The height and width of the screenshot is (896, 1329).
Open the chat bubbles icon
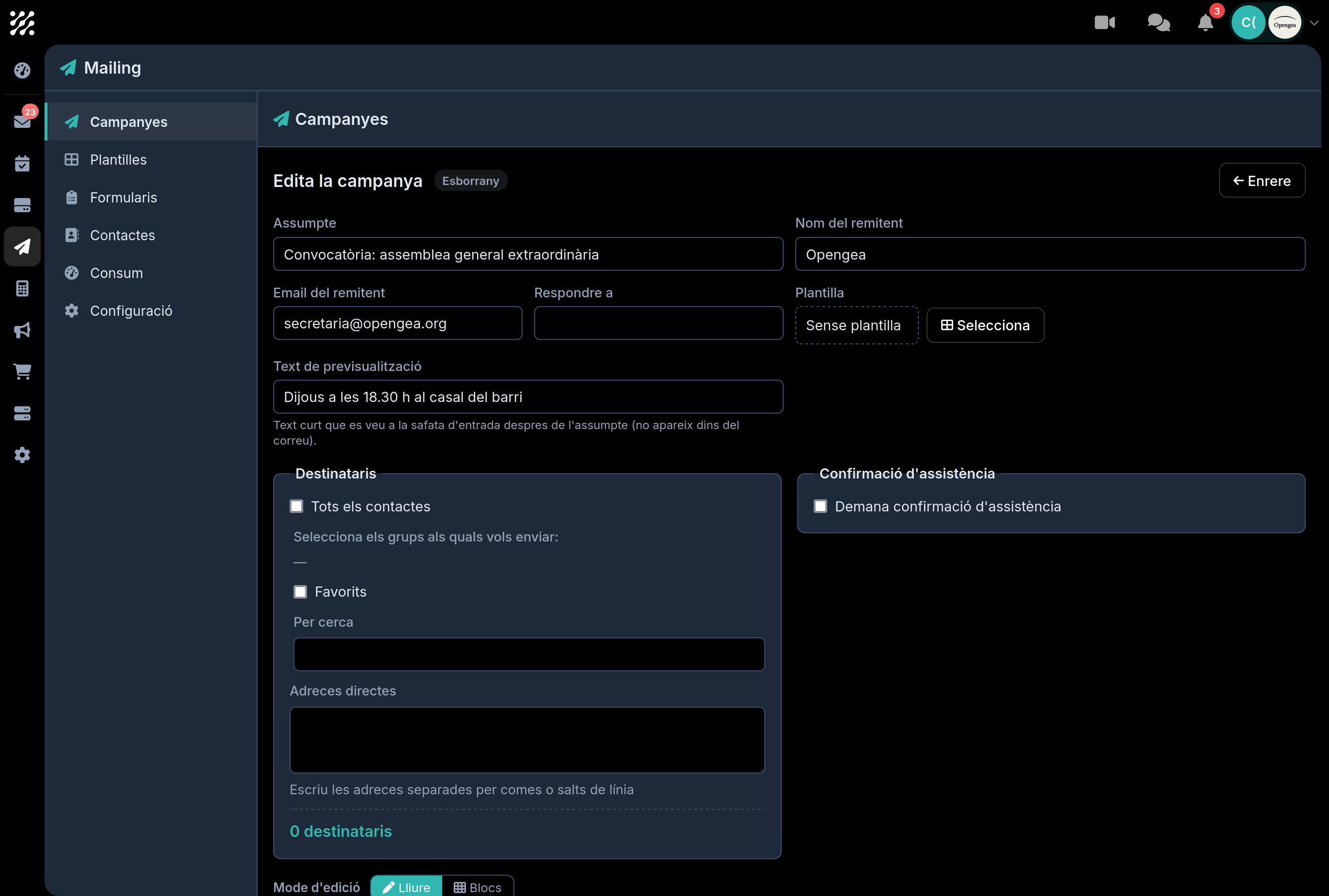[x=1158, y=22]
